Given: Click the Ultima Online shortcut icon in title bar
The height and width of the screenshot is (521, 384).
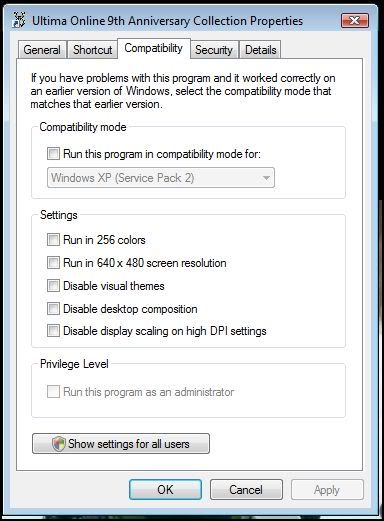Looking at the screenshot, I should tap(19, 20).
